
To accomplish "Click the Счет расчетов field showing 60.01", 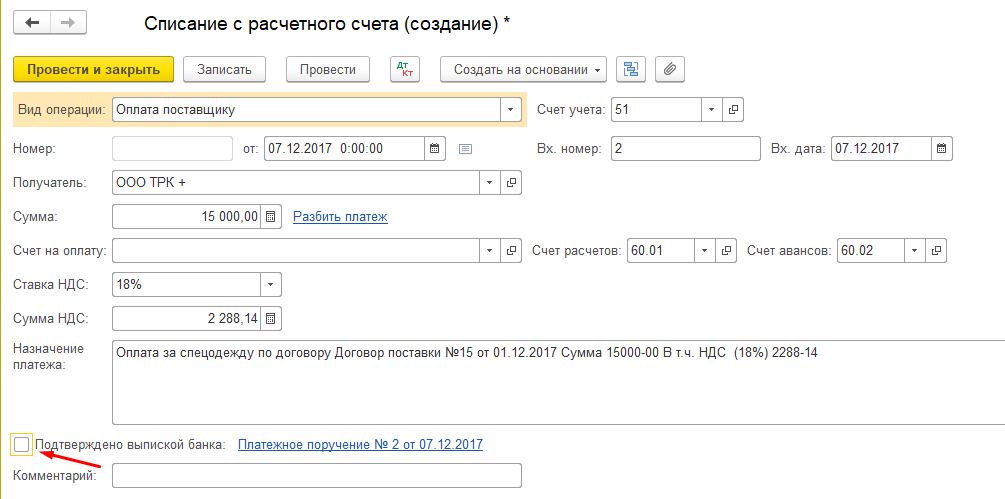I will point(660,250).
